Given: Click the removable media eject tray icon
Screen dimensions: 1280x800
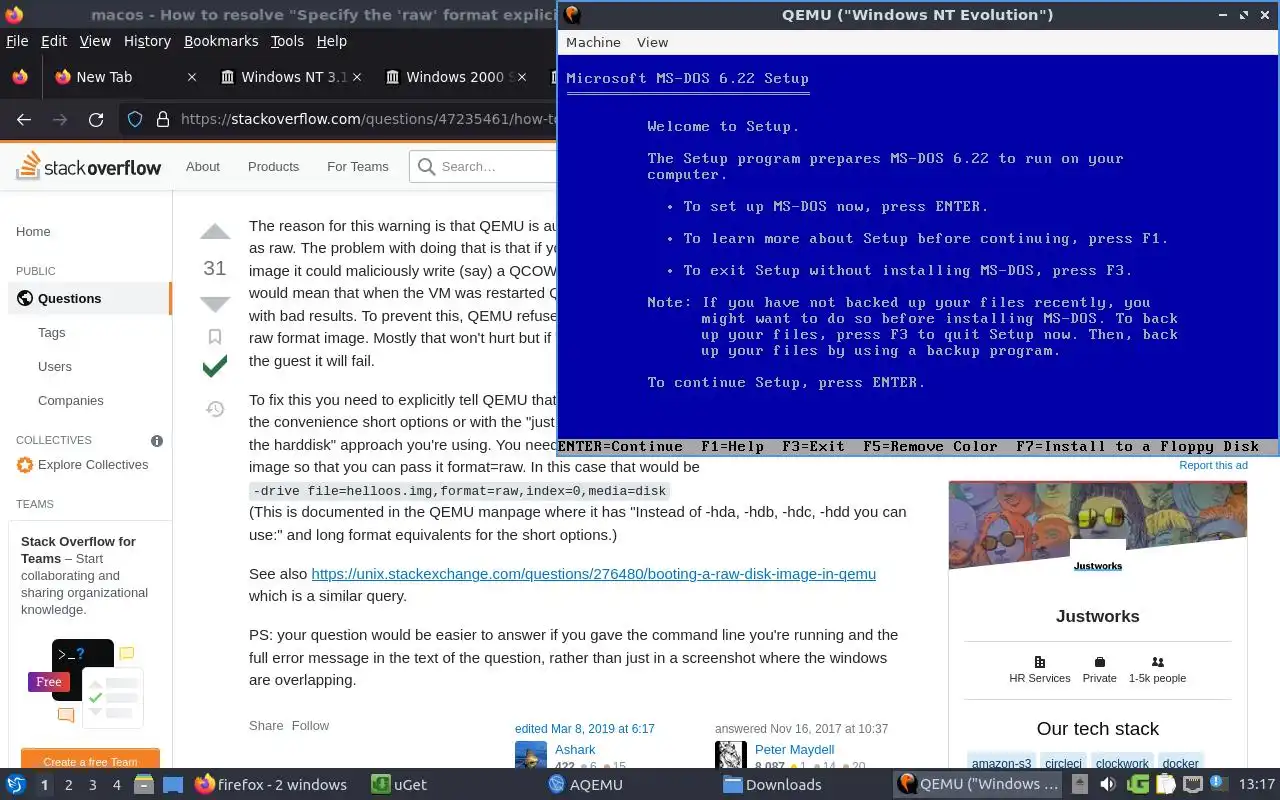Looking at the screenshot, I should [1079, 784].
